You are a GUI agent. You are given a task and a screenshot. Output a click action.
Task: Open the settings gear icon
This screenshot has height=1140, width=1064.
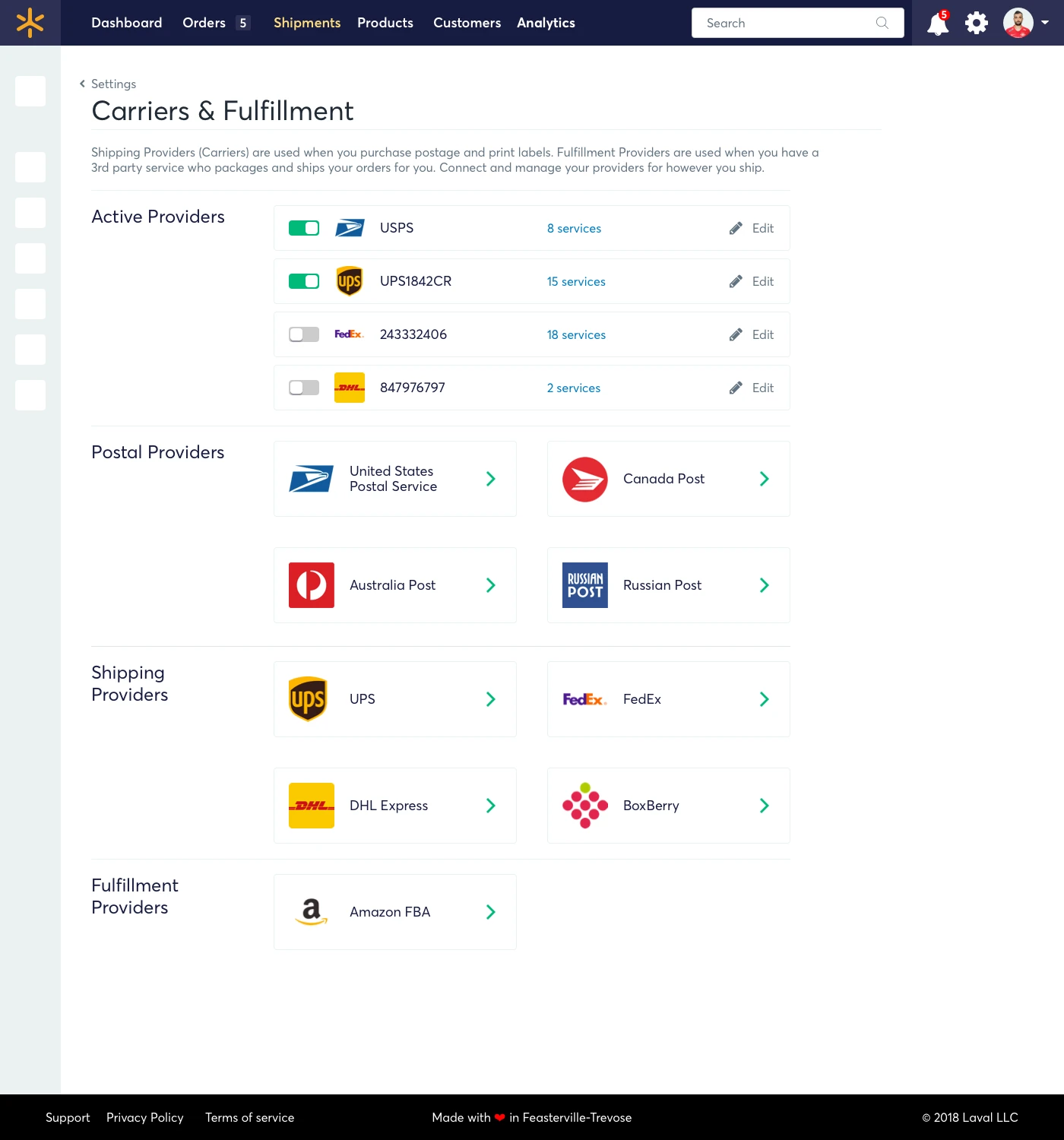point(977,23)
